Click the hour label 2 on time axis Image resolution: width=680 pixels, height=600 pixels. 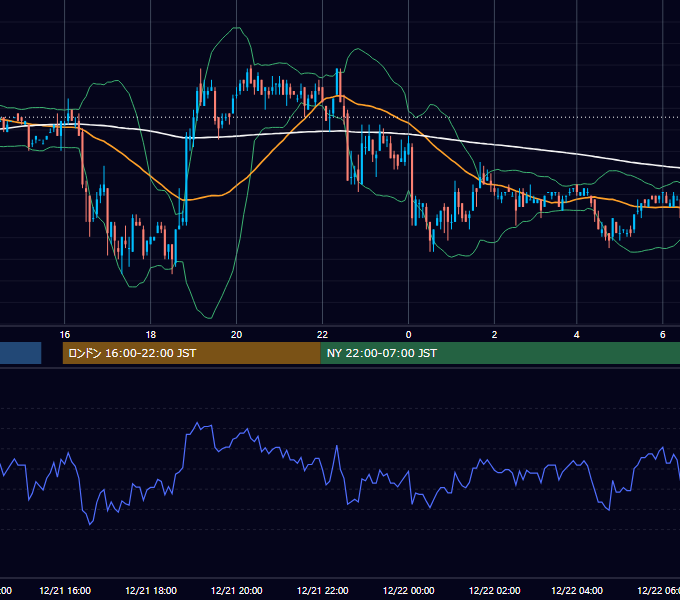pos(494,335)
